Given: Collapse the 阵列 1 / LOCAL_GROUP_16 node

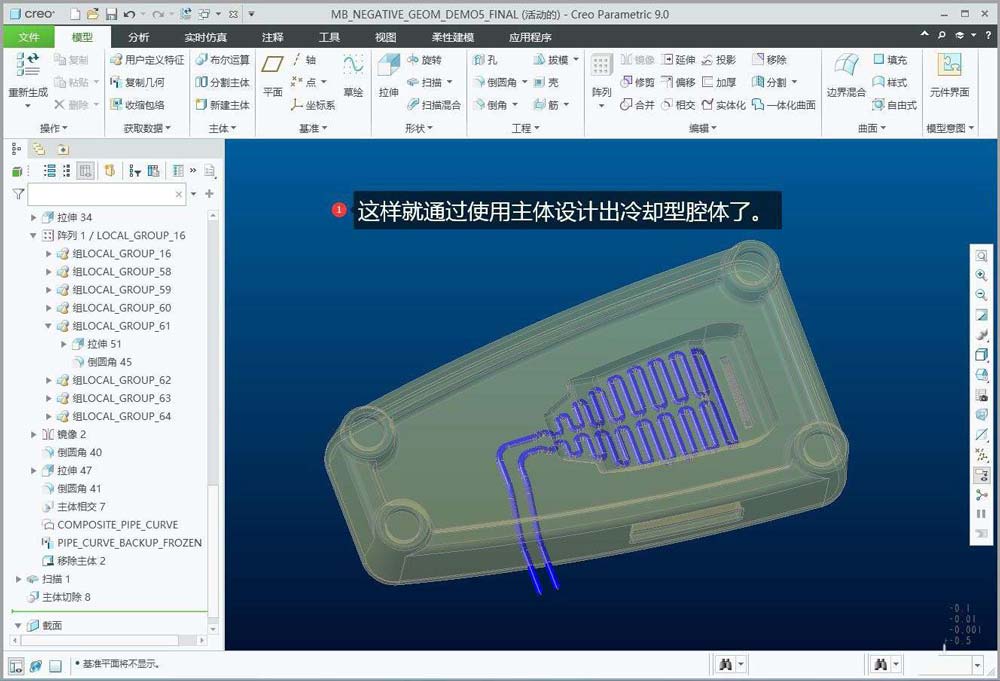Looking at the screenshot, I should (x=34, y=236).
